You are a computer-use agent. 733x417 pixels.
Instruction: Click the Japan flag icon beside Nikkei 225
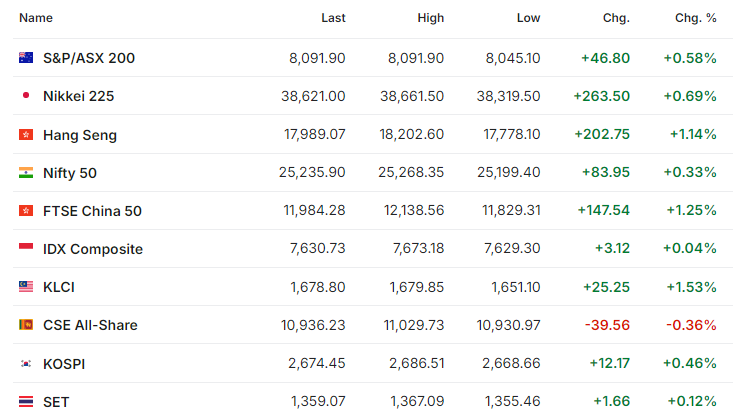tap(26, 95)
